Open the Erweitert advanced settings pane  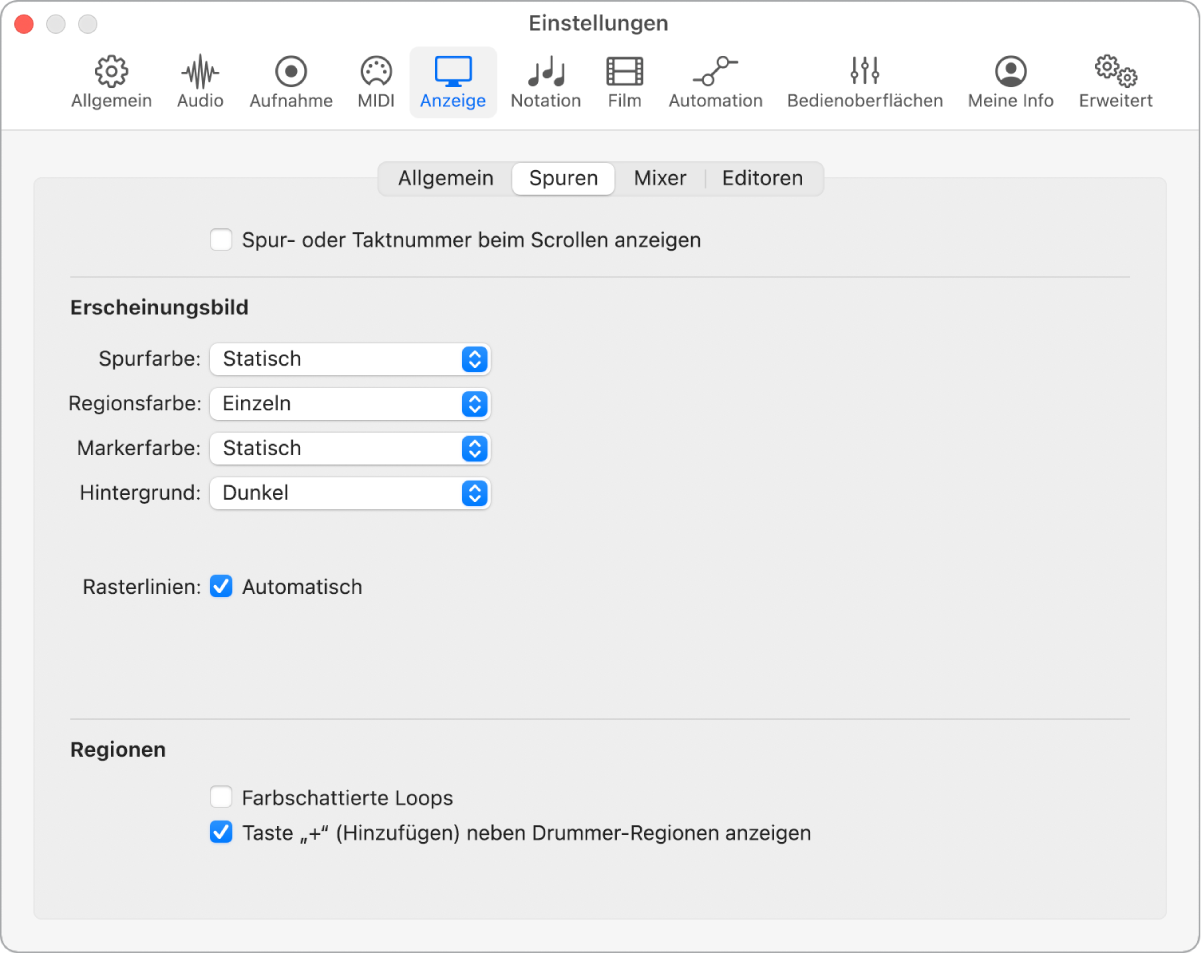[1116, 82]
